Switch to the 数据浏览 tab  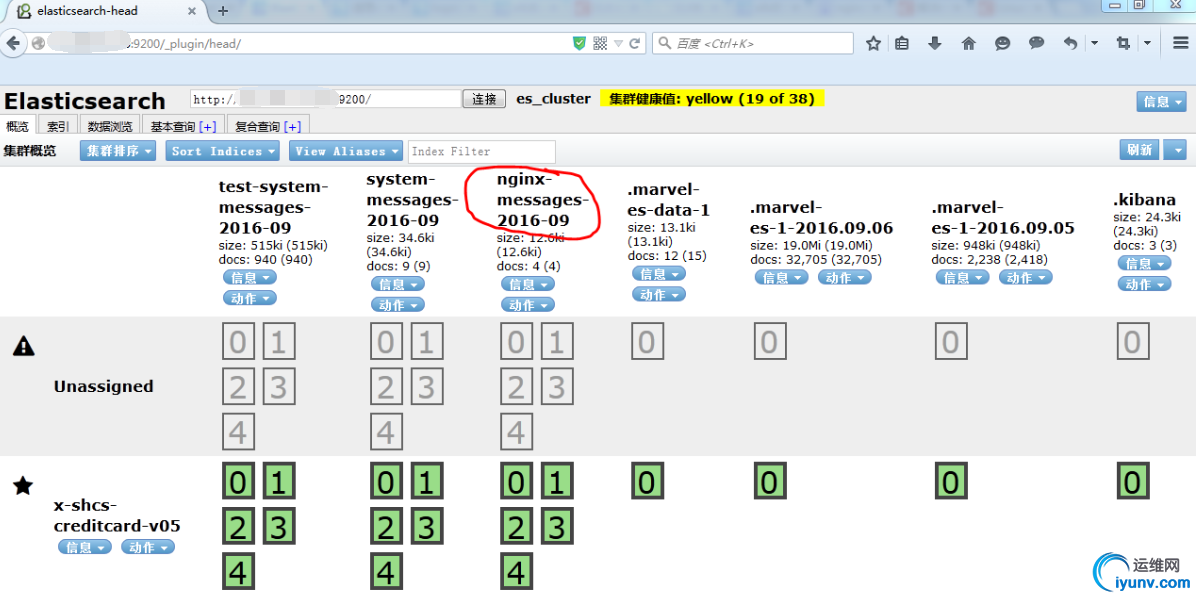[110, 126]
